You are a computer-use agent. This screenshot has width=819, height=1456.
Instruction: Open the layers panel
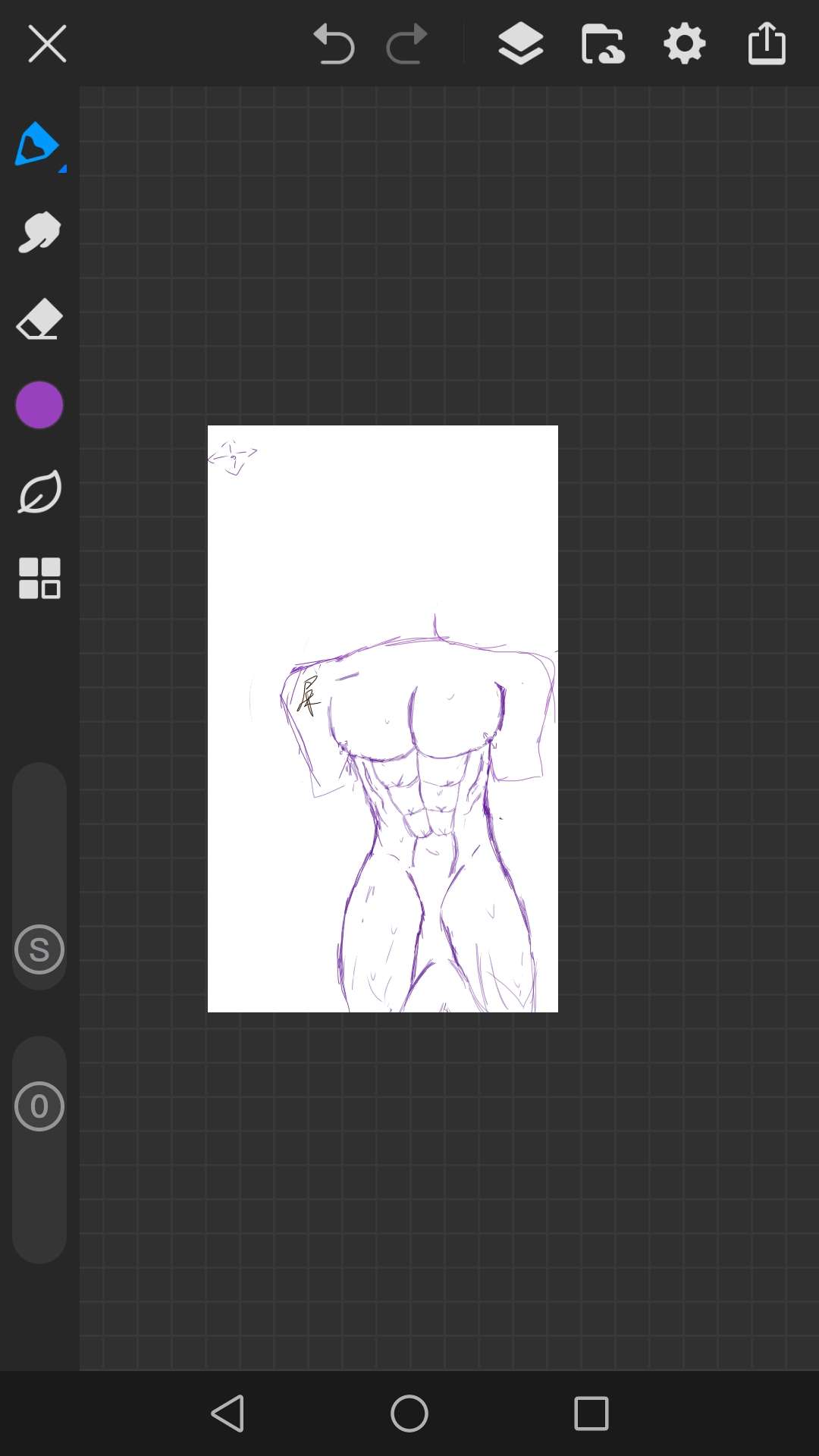521,44
